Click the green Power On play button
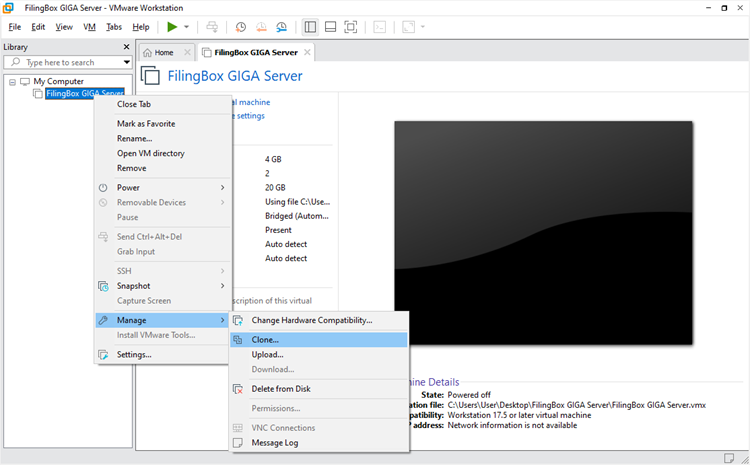 tap(172, 27)
